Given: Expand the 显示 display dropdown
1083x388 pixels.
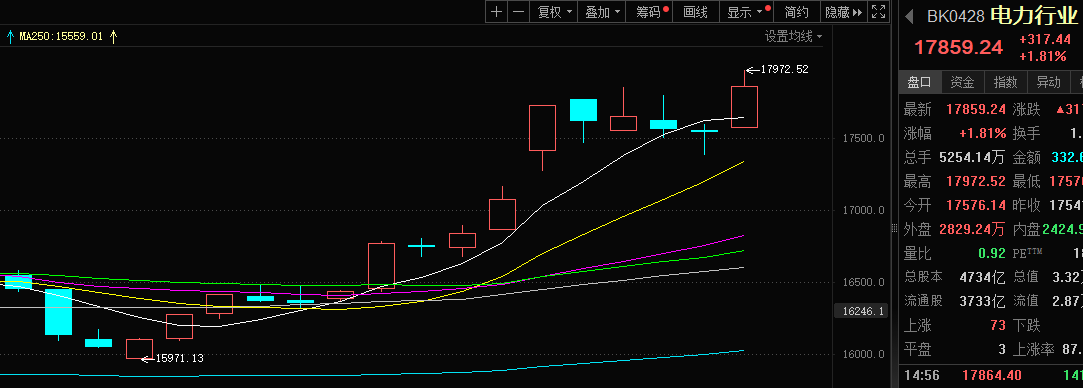Looking at the screenshot, I should (746, 12).
